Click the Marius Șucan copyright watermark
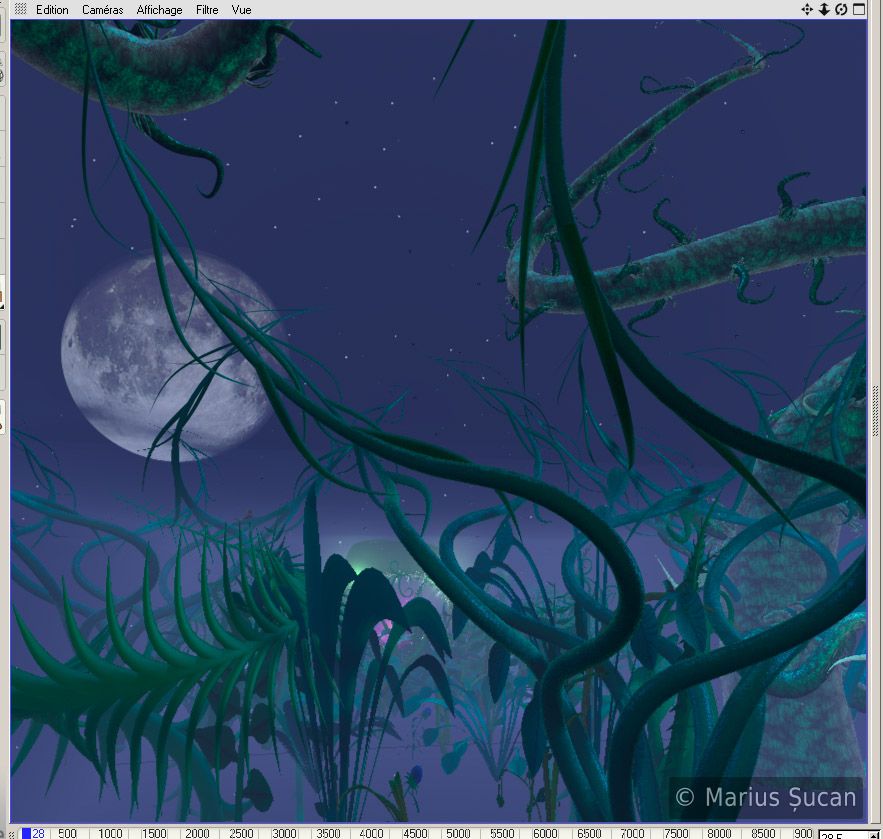Screen dimensions: 883x839 point(766,797)
